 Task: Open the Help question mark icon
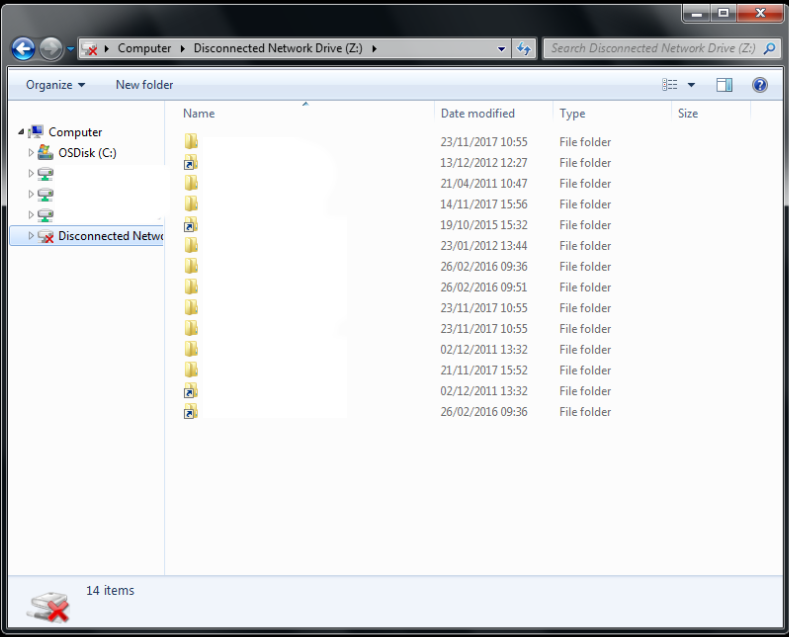click(759, 85)
